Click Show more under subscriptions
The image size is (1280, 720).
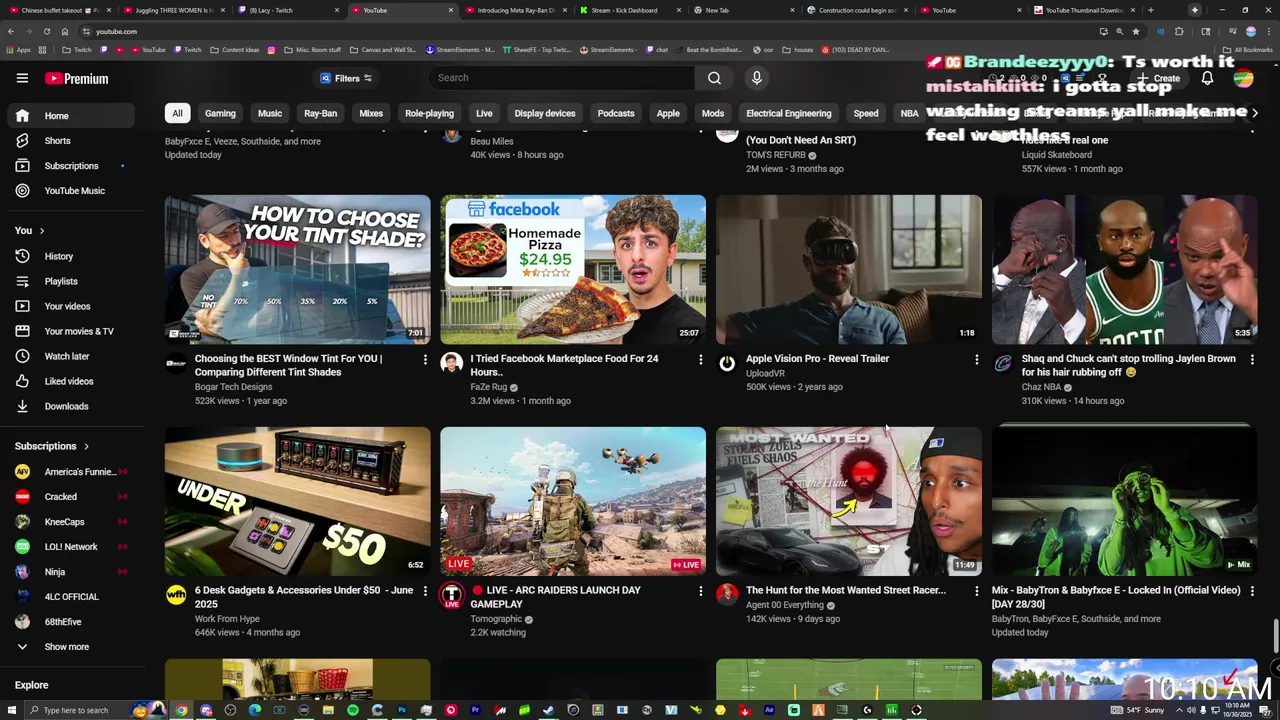[66, 647]
